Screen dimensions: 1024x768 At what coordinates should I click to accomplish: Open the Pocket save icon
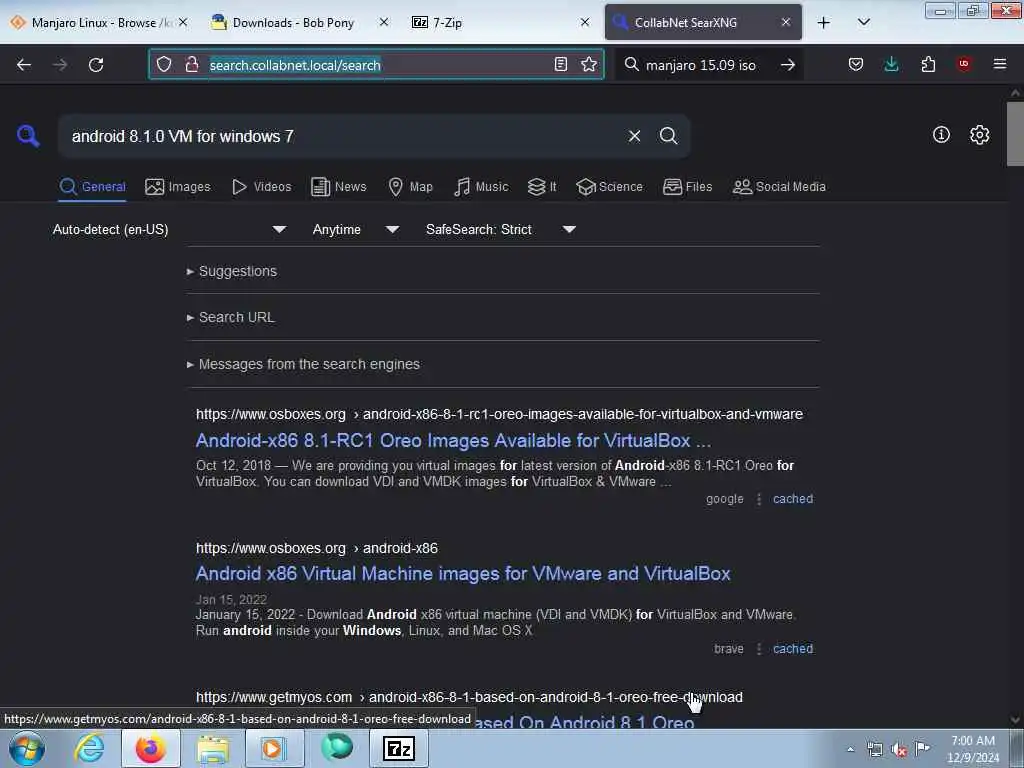856,65
